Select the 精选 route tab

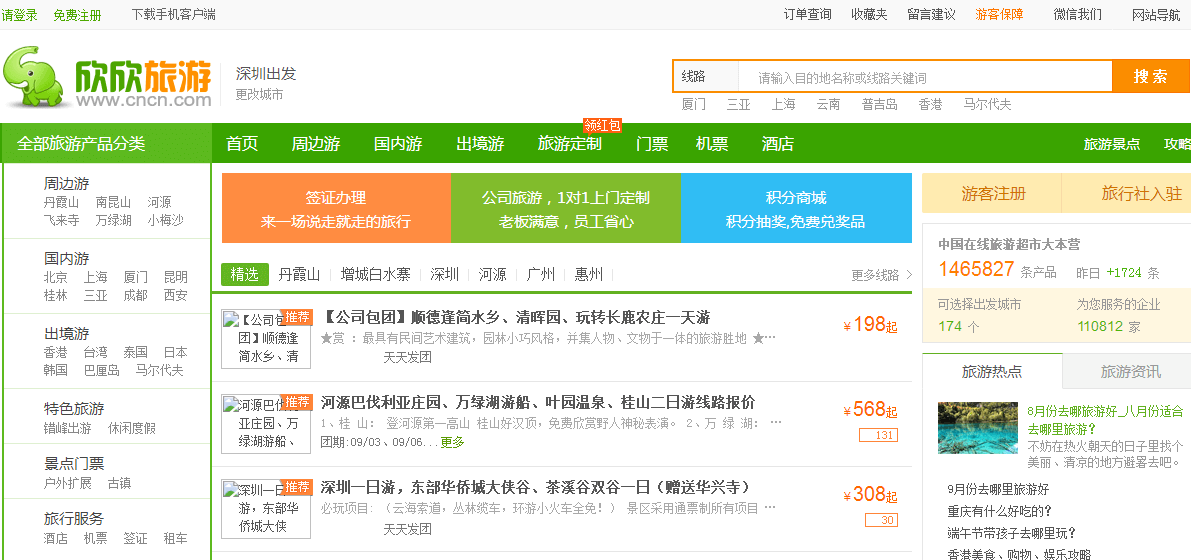[x=245, y=274]
